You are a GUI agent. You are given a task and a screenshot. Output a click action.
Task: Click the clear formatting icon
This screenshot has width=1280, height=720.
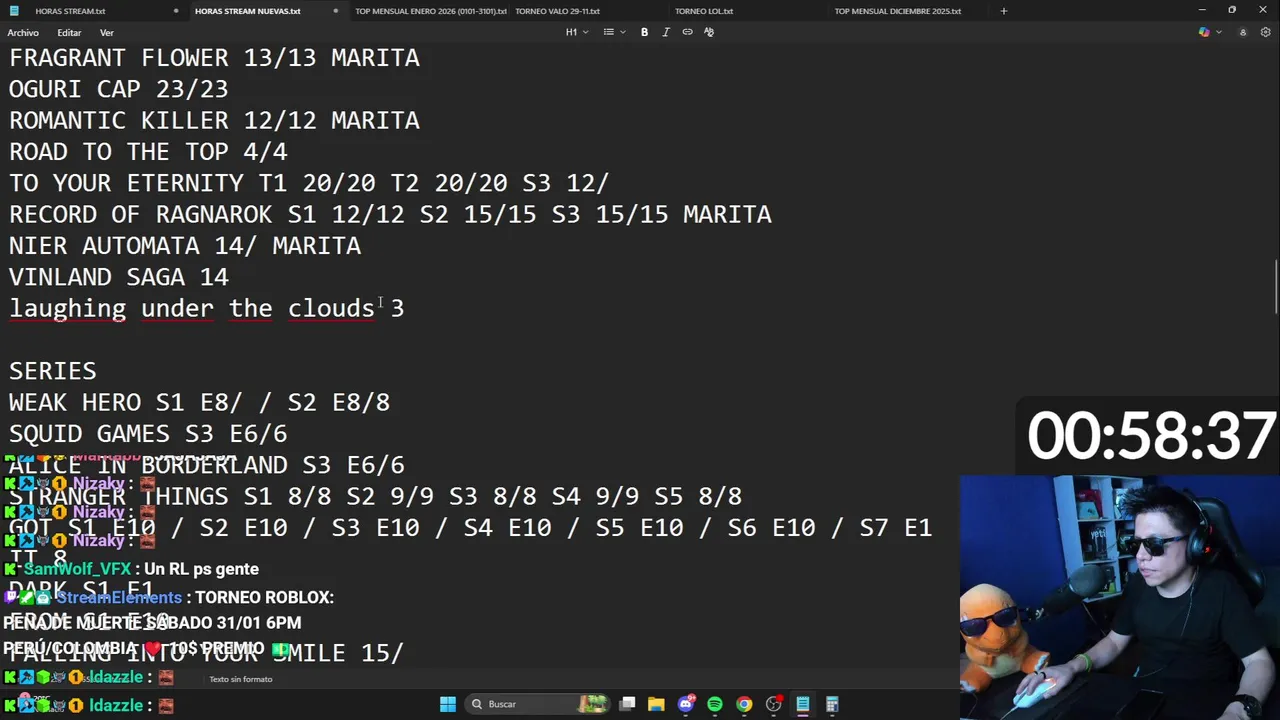709,32
